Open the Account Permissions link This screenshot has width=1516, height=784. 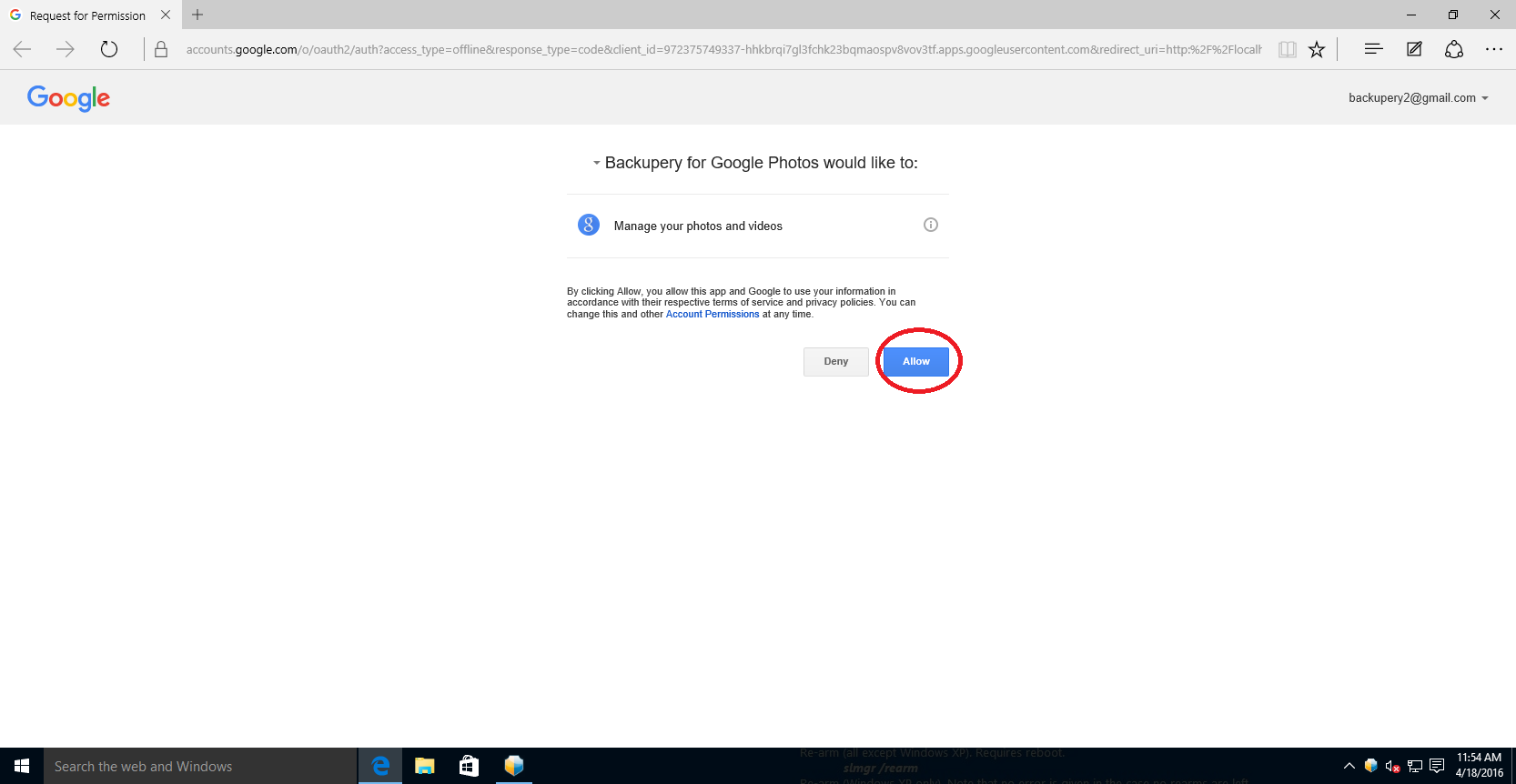tap(713, 314)
